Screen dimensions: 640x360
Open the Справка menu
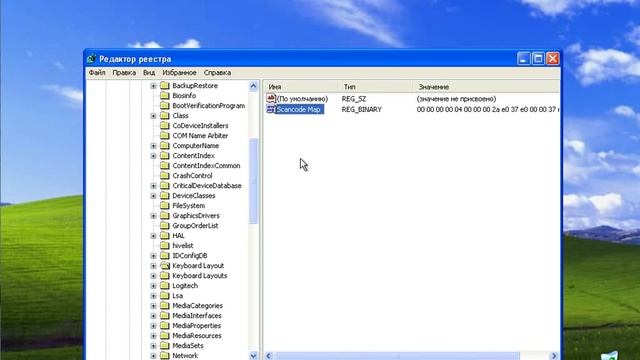[217, 73]
